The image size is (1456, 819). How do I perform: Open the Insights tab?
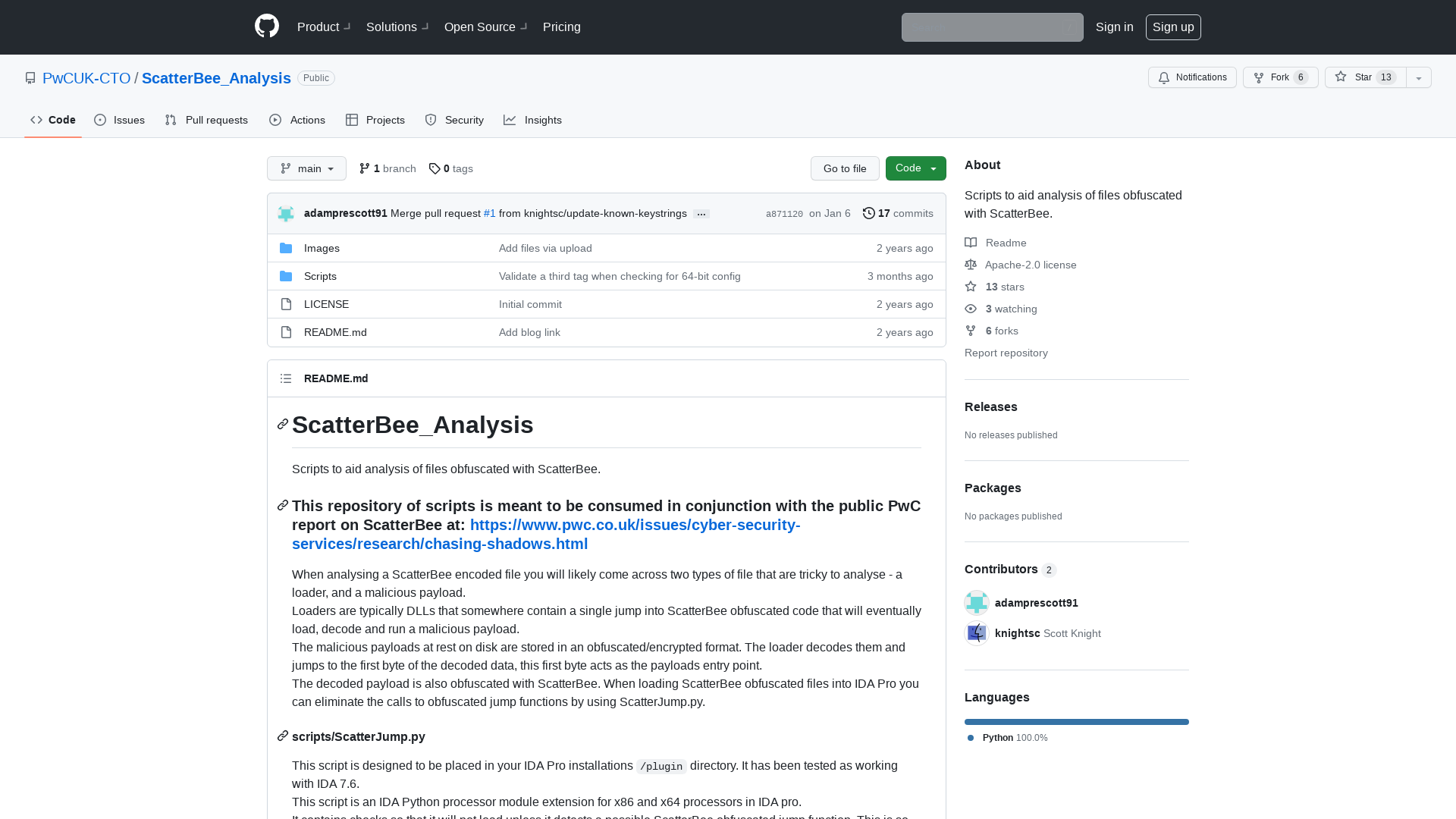533,120
